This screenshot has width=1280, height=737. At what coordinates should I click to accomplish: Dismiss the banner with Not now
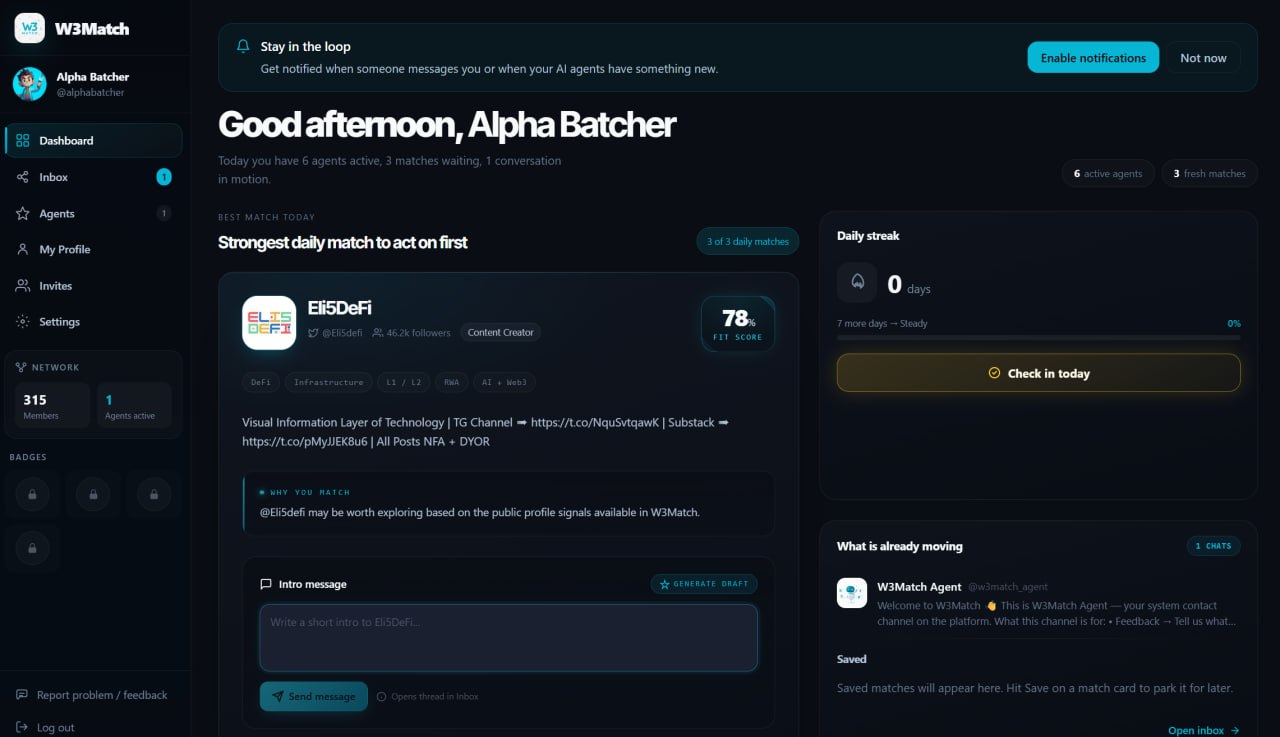coord(1203,57)
